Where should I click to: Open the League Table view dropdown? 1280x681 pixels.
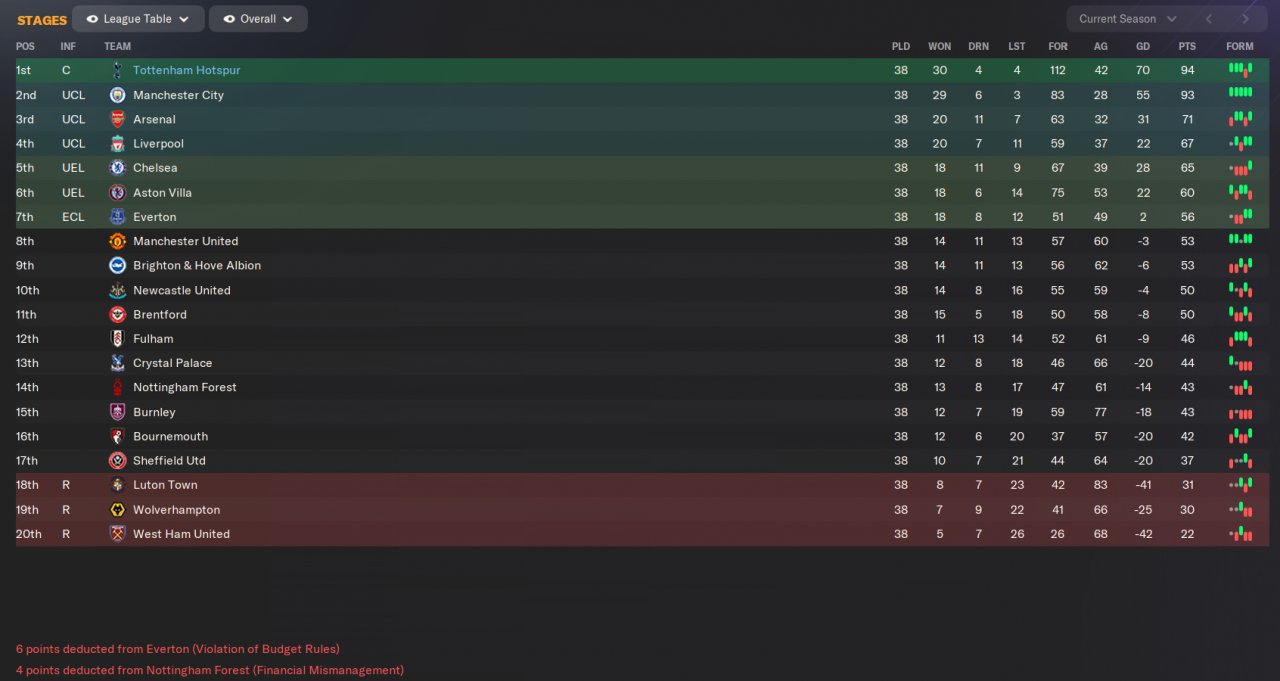pos(139,19)
